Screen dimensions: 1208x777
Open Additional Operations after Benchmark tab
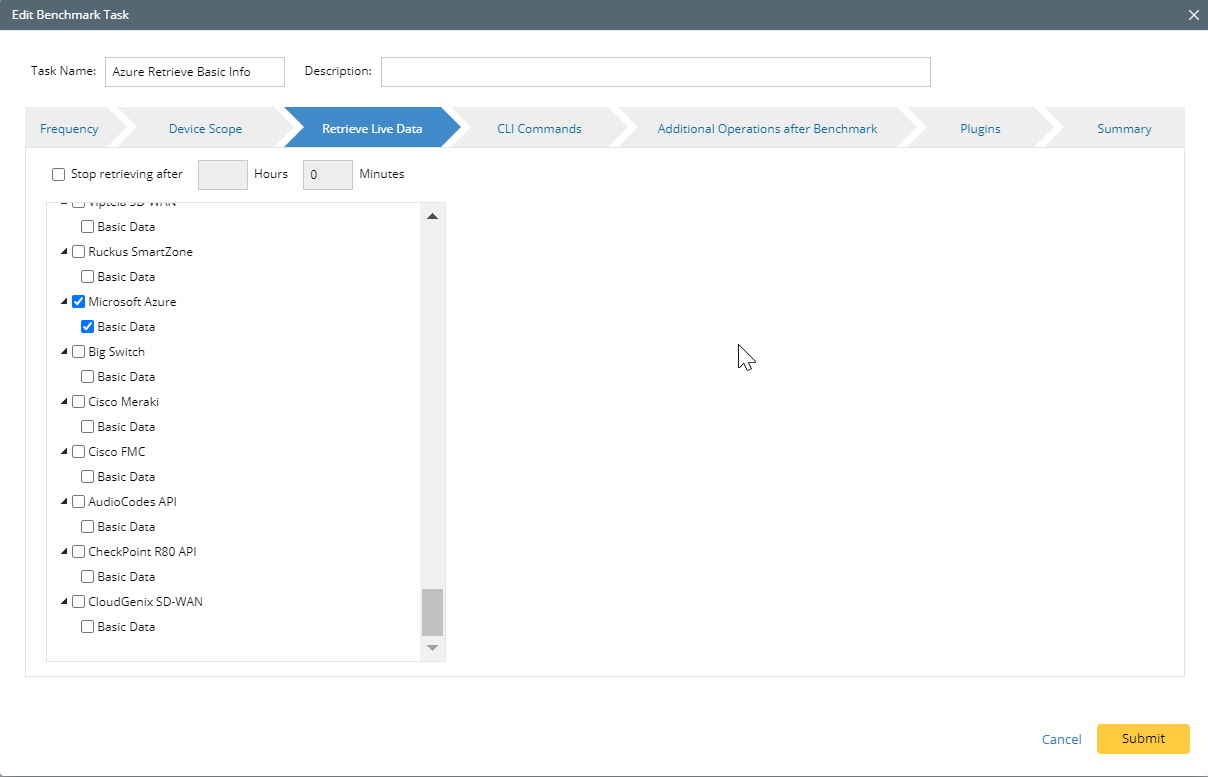pos(766,128)
